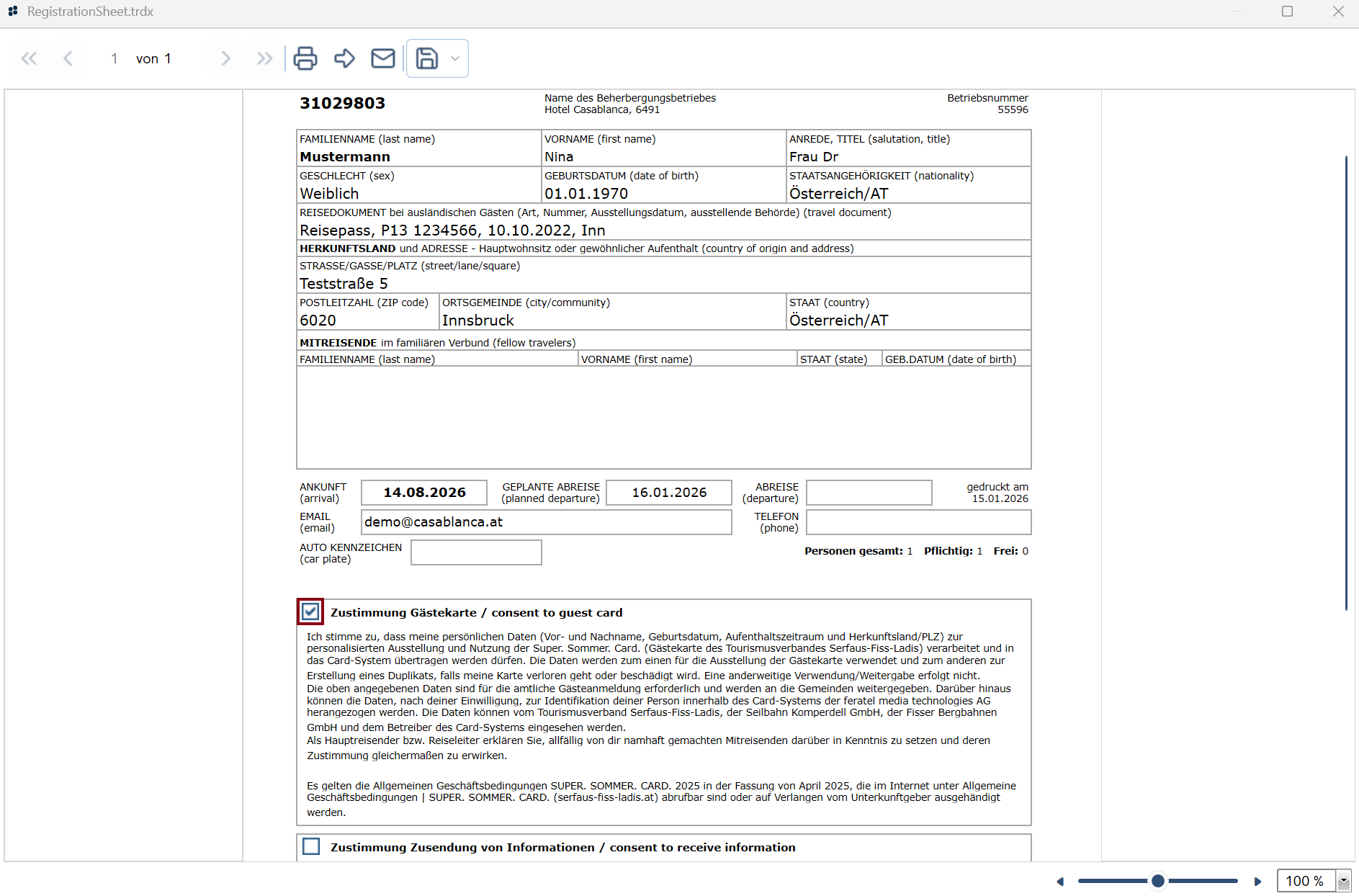Send the document by email icon
1359x896 pixels.
(383, 58)
